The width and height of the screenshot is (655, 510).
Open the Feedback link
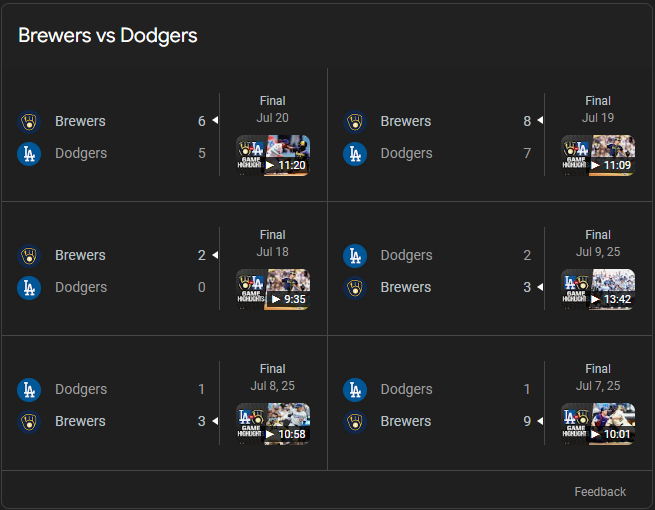[x=600, y=491]
